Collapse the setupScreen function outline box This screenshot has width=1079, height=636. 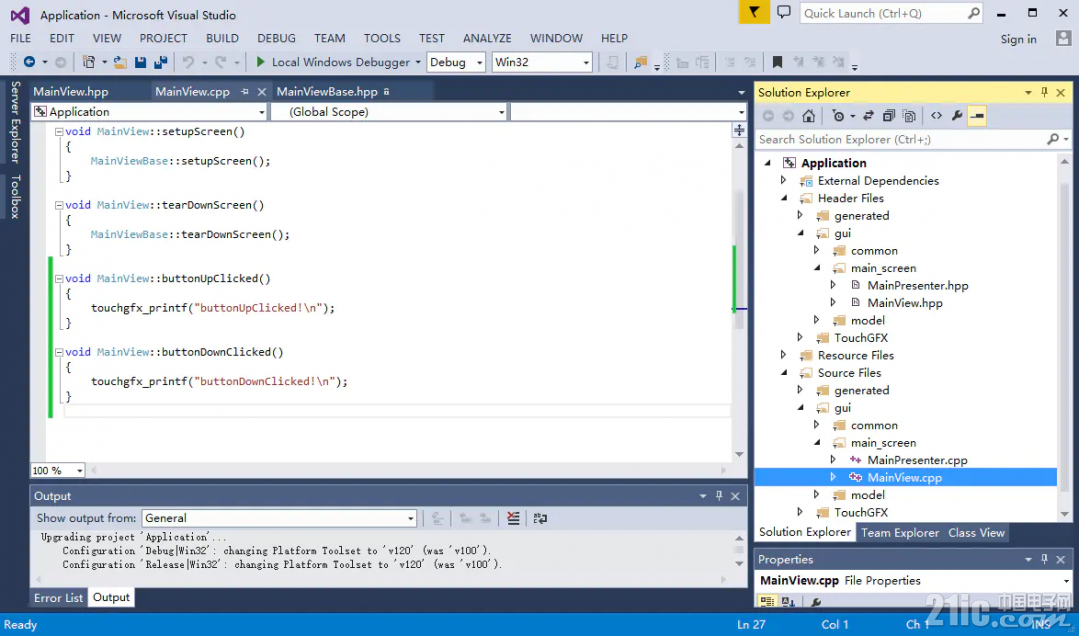point(59,131)
